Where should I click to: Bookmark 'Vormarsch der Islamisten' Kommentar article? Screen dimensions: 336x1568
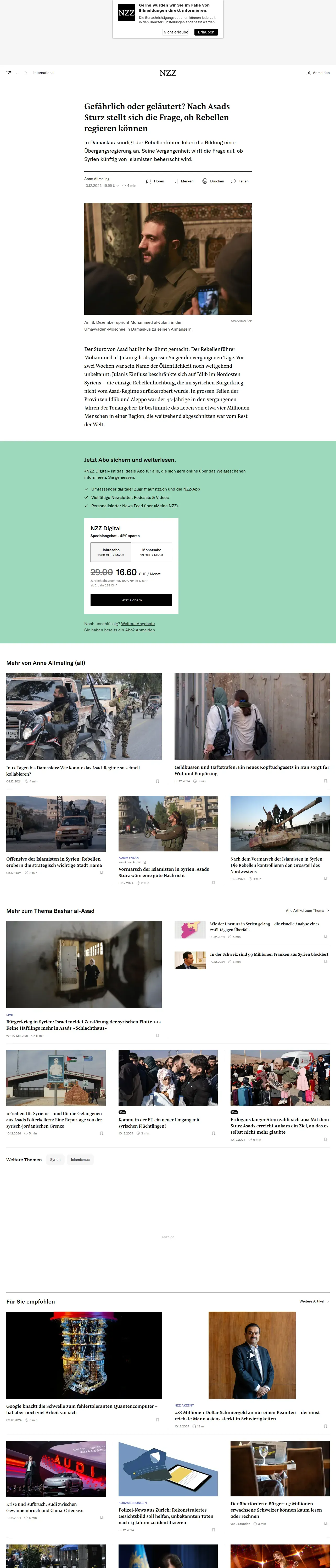tap(214, 883)
